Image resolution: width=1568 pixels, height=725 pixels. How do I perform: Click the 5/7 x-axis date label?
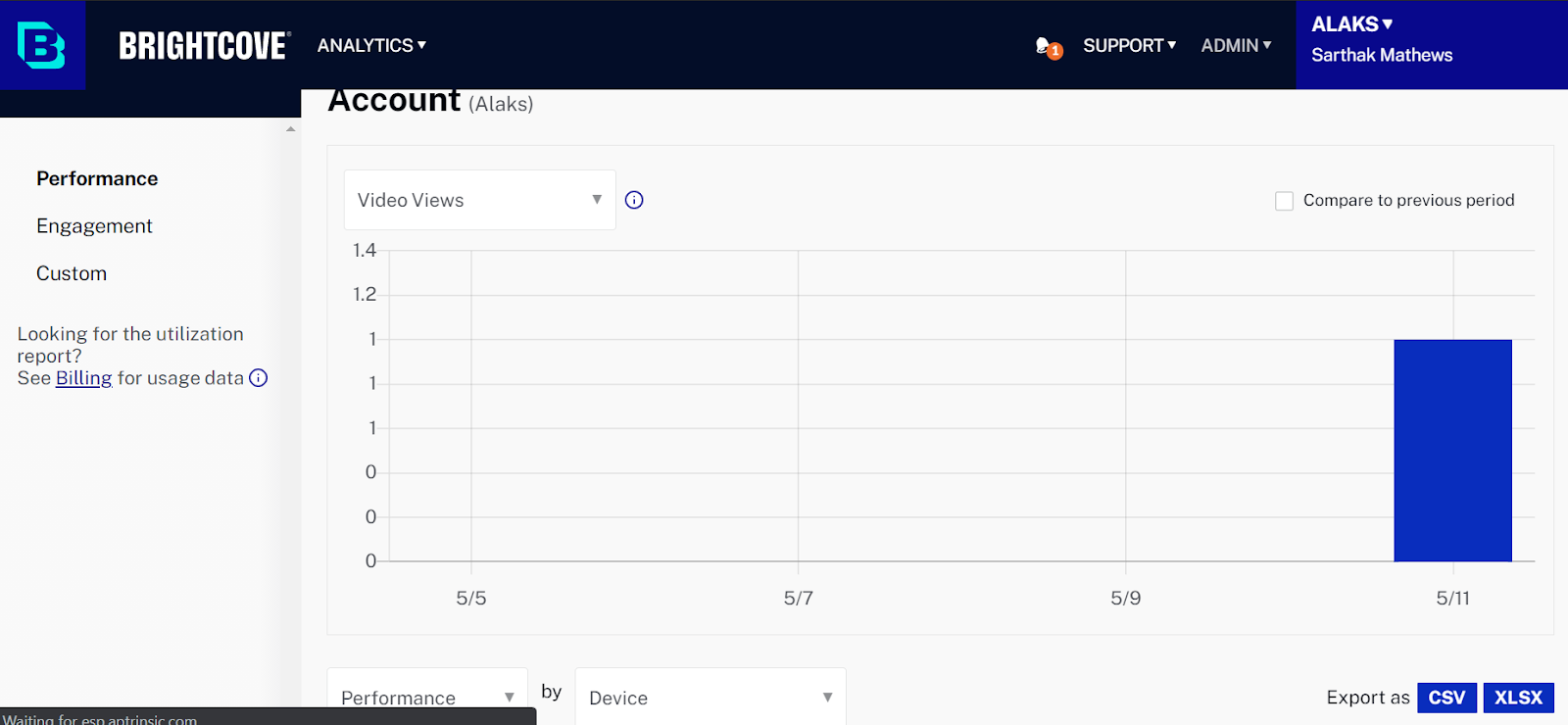tap(799, 598)
